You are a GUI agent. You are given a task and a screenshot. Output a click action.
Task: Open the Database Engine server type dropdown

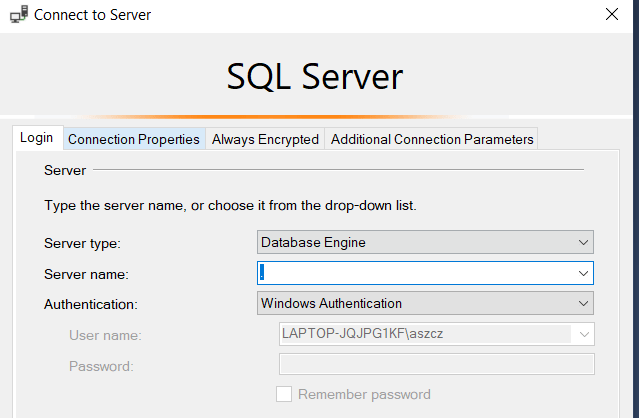click(x=425, y=242)
